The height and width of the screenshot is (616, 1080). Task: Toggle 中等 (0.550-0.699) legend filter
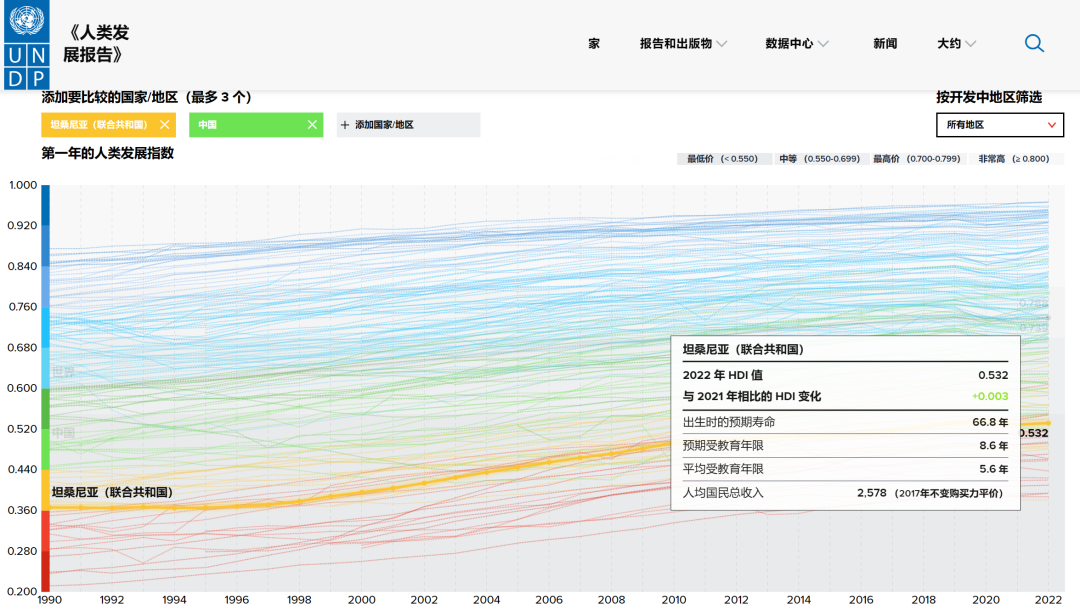point(820,158)
